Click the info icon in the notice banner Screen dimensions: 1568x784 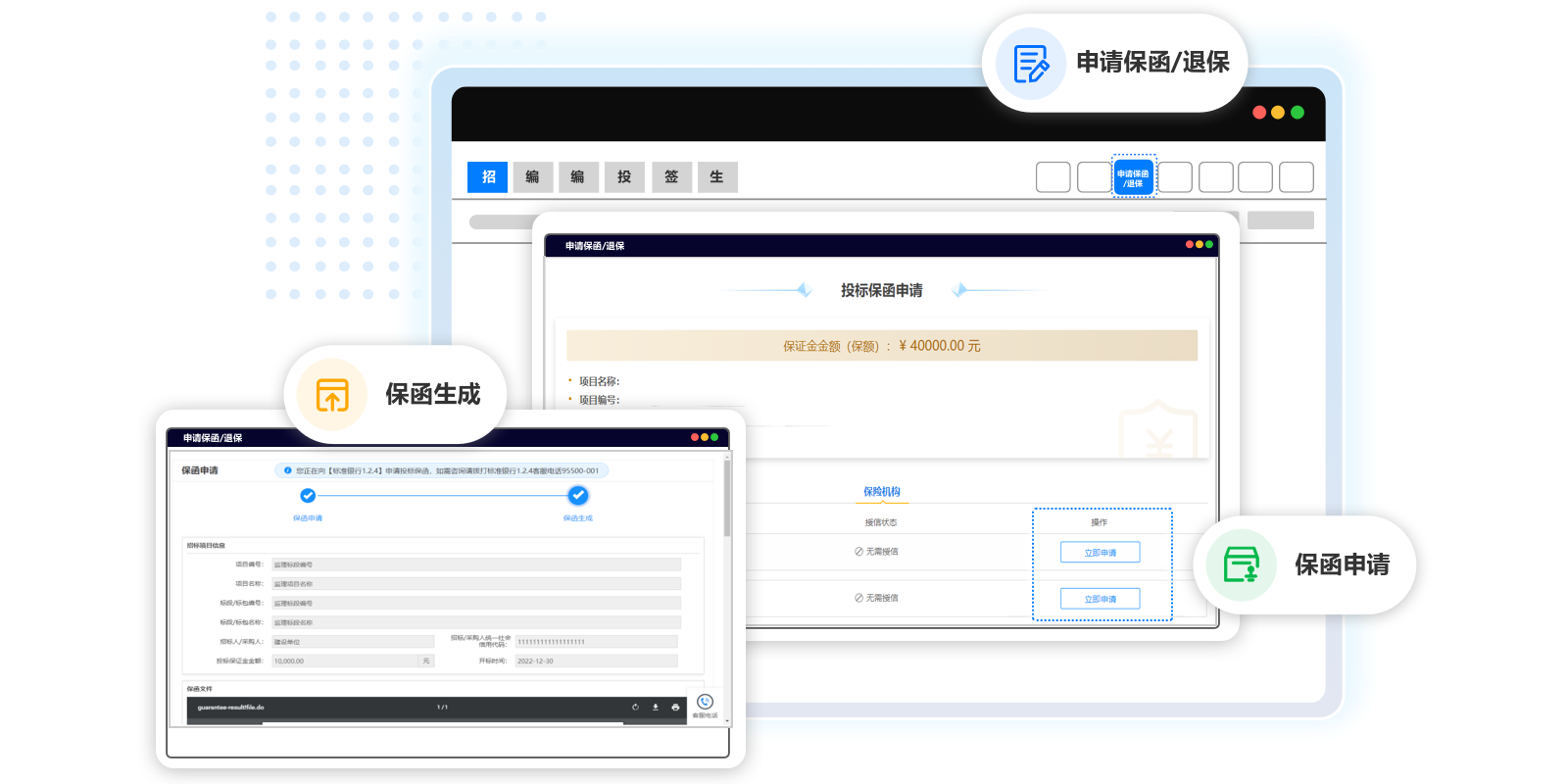(287, 470)
